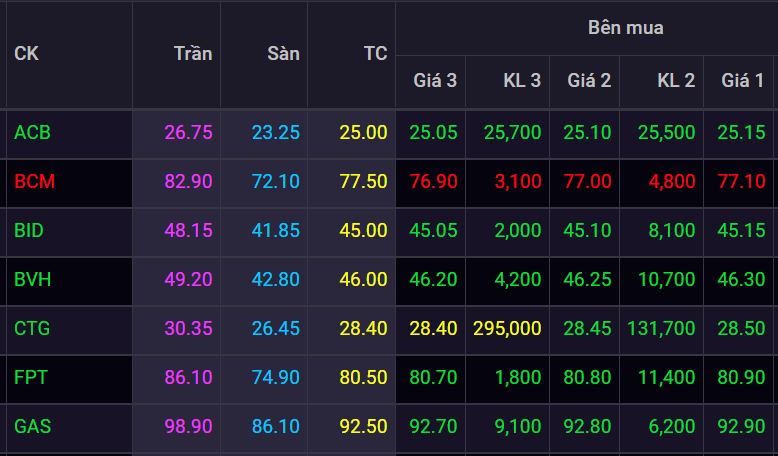Open the FPT ticker
The image size is (778, 456).
coord(30,377)
